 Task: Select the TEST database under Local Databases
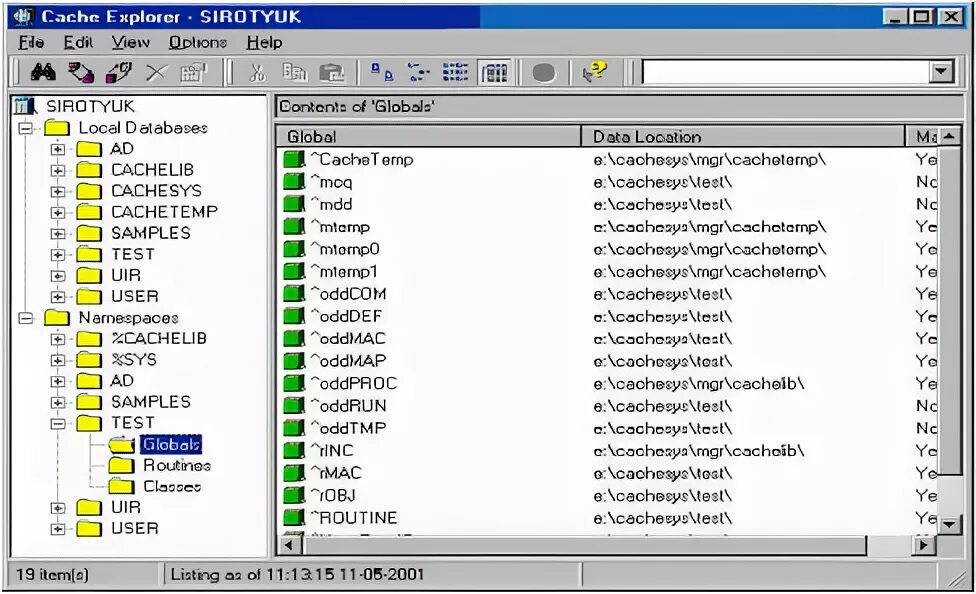click(133, 254)
